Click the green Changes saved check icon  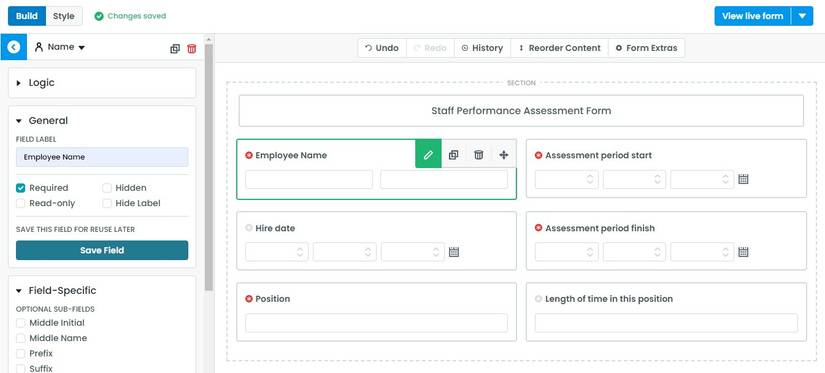tap(99, 16)
